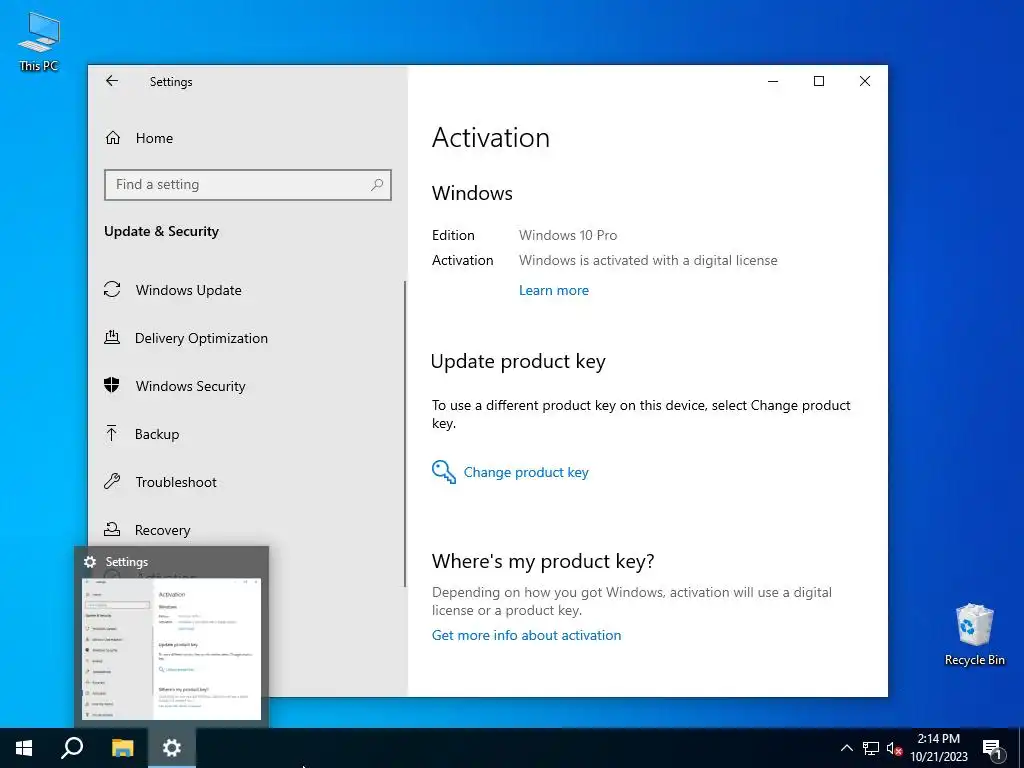The width and height of the screenshot is (1024, 768).
Task: Select the Recycle Bin desktop icon
Action: tap(974, 635)
